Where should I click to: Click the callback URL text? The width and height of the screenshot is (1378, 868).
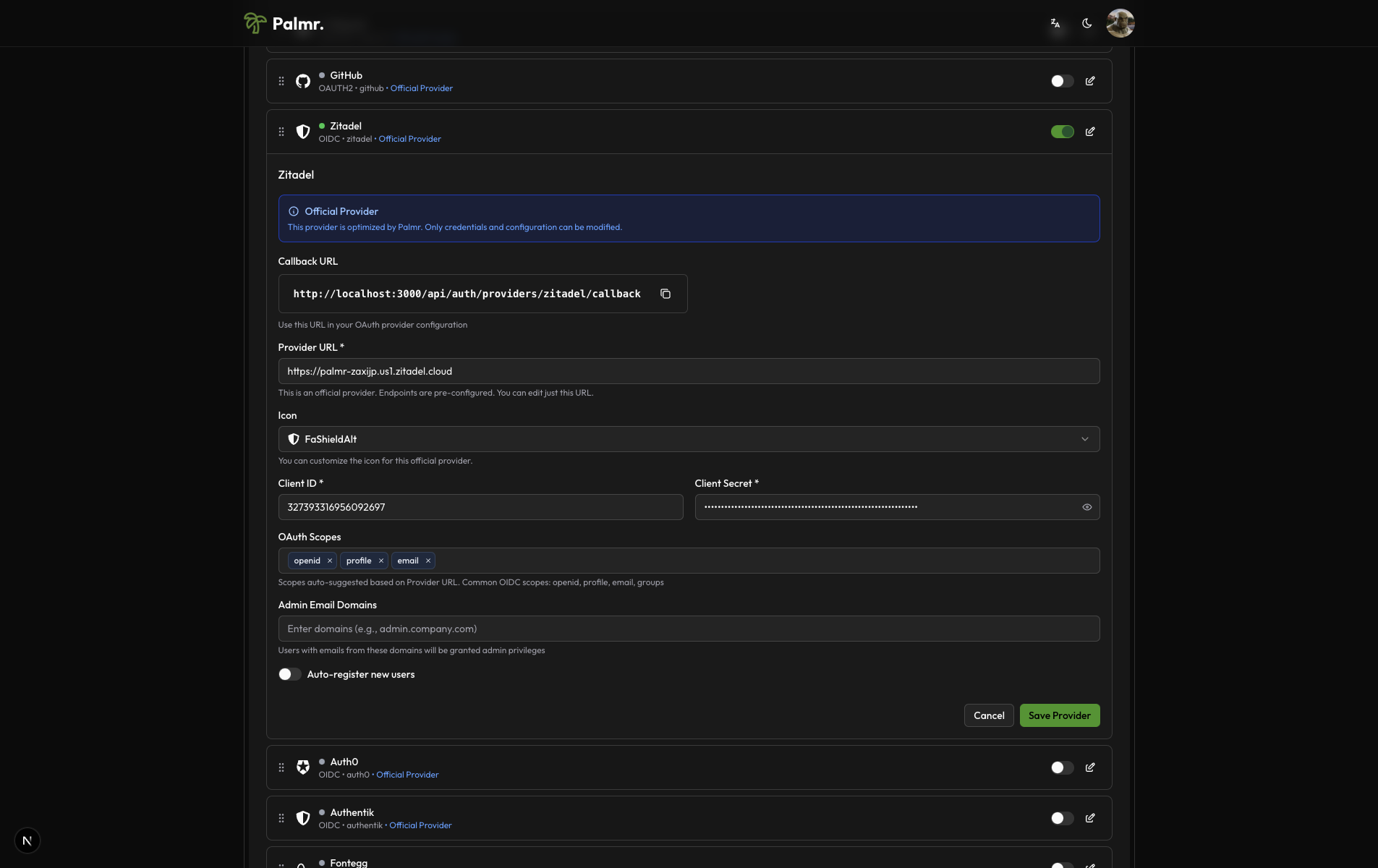(x=467, y=294)
